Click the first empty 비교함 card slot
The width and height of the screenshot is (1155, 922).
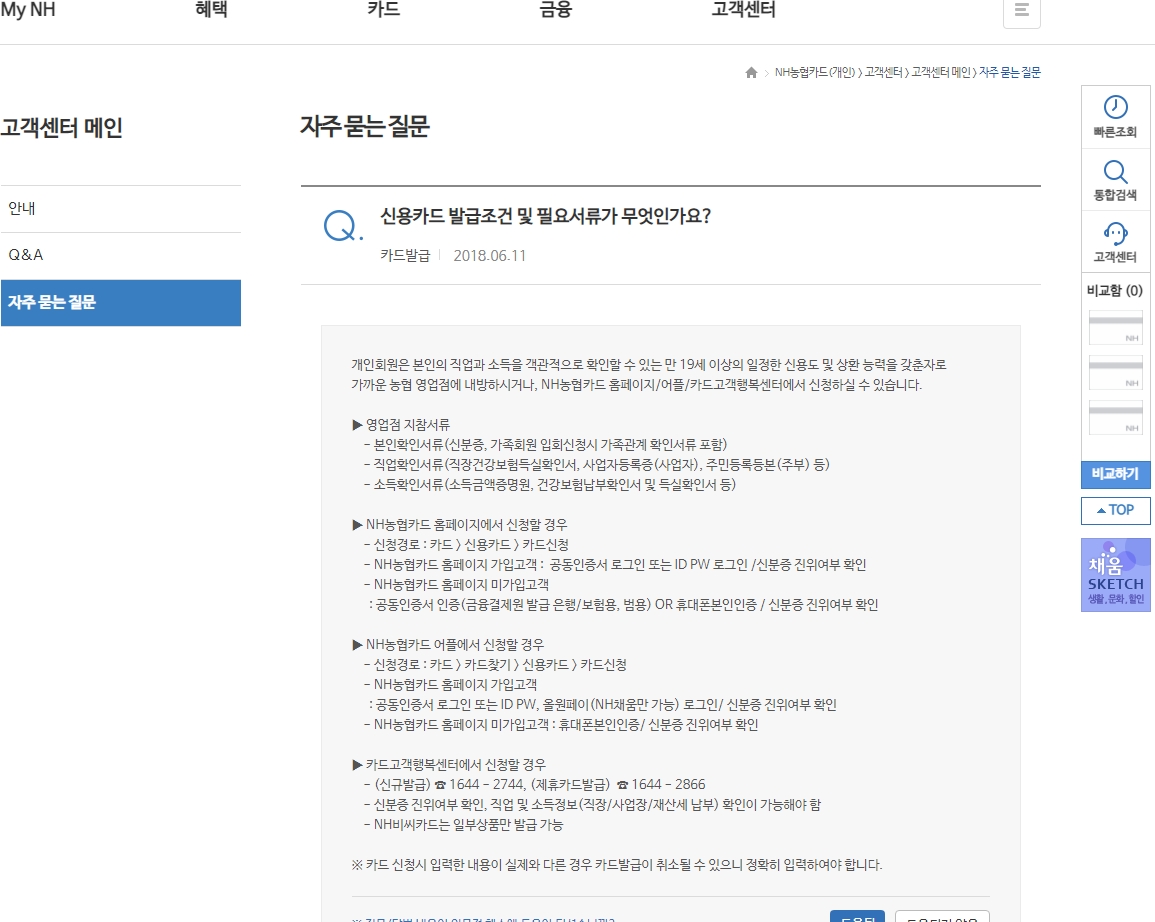tap(1115, 327)
